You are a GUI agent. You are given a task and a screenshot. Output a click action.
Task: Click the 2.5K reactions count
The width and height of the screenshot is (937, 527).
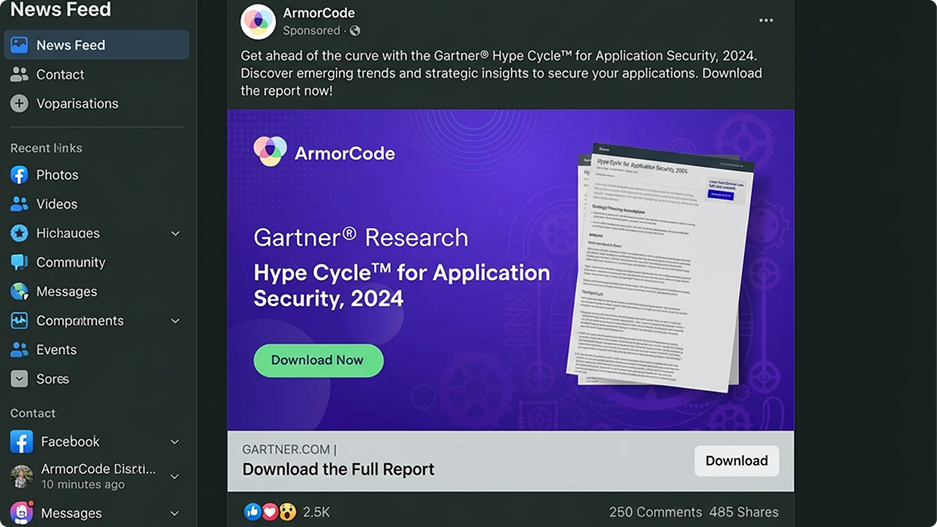point(316,512)
